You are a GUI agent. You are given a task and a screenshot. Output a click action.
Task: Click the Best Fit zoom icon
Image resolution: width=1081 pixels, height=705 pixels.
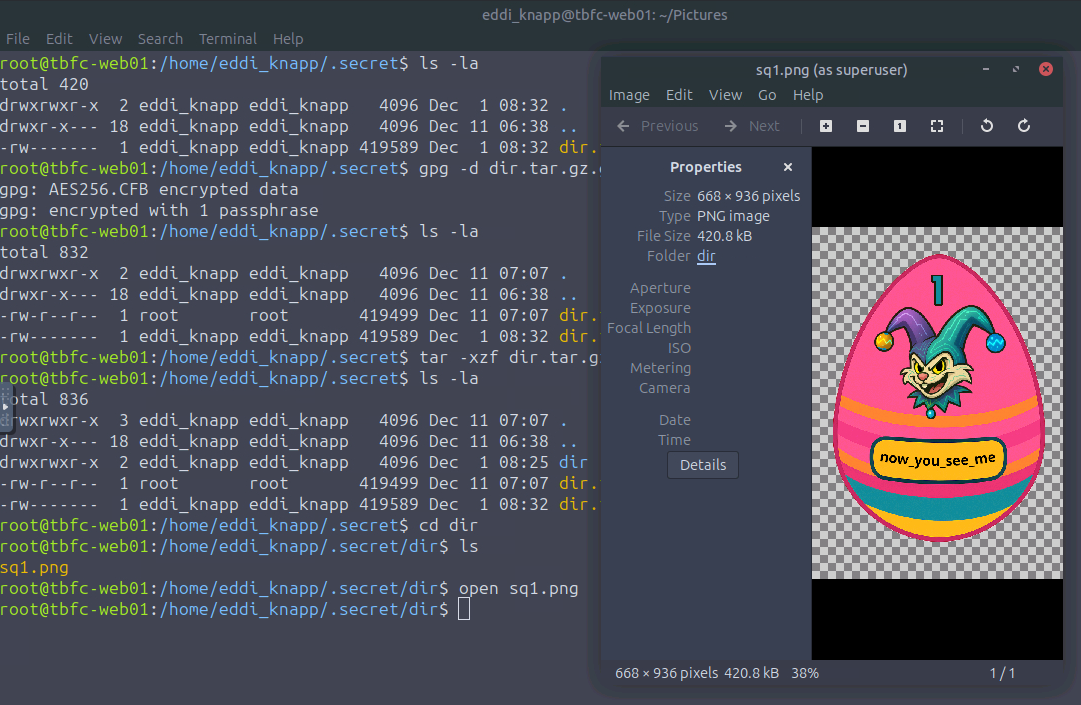point(937,126)
